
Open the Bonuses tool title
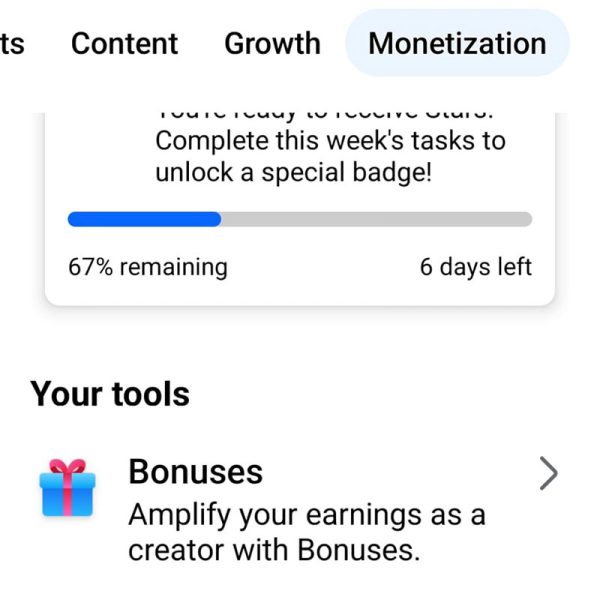[196, 471]
